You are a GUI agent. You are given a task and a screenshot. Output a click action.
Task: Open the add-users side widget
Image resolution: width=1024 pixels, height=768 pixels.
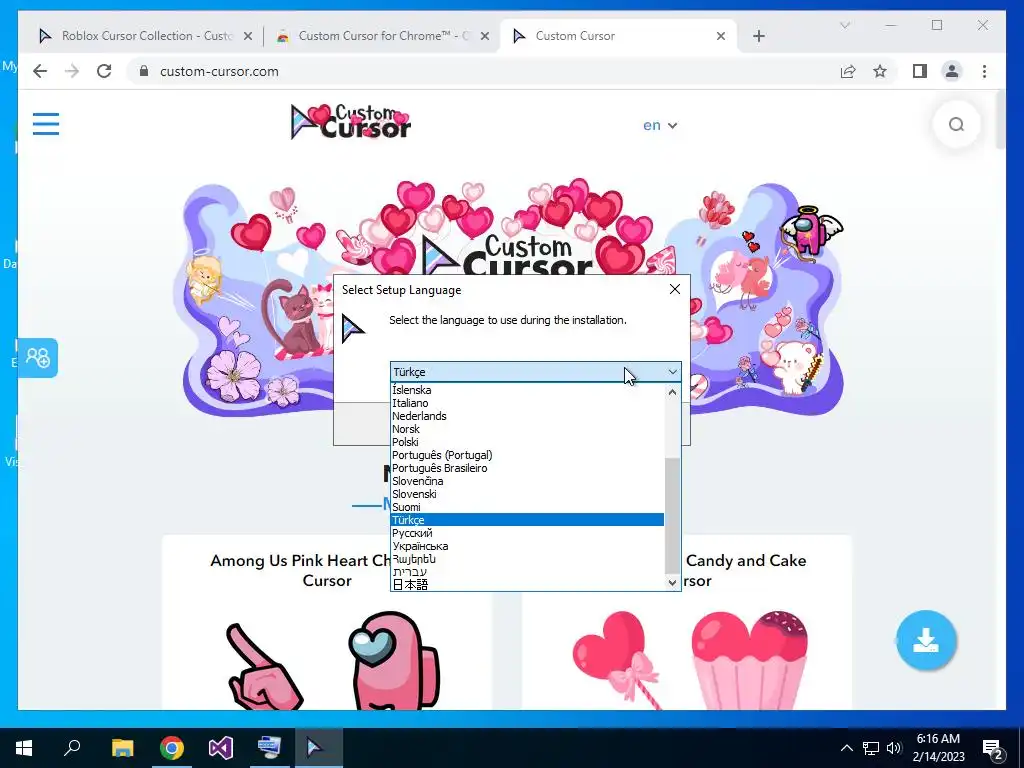pyautogui.click(x=38, y=358)
